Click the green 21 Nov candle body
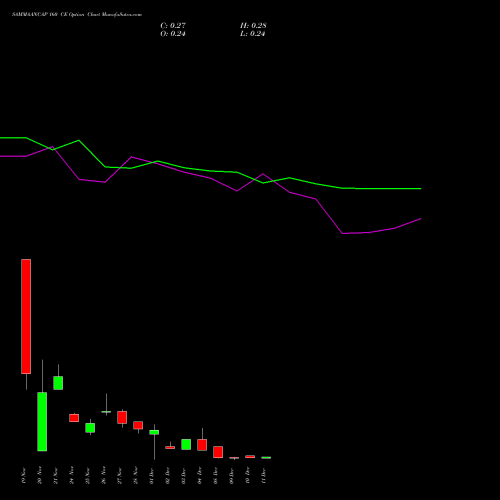The width and height of the screenshot is (500, 500). (58, 383)
